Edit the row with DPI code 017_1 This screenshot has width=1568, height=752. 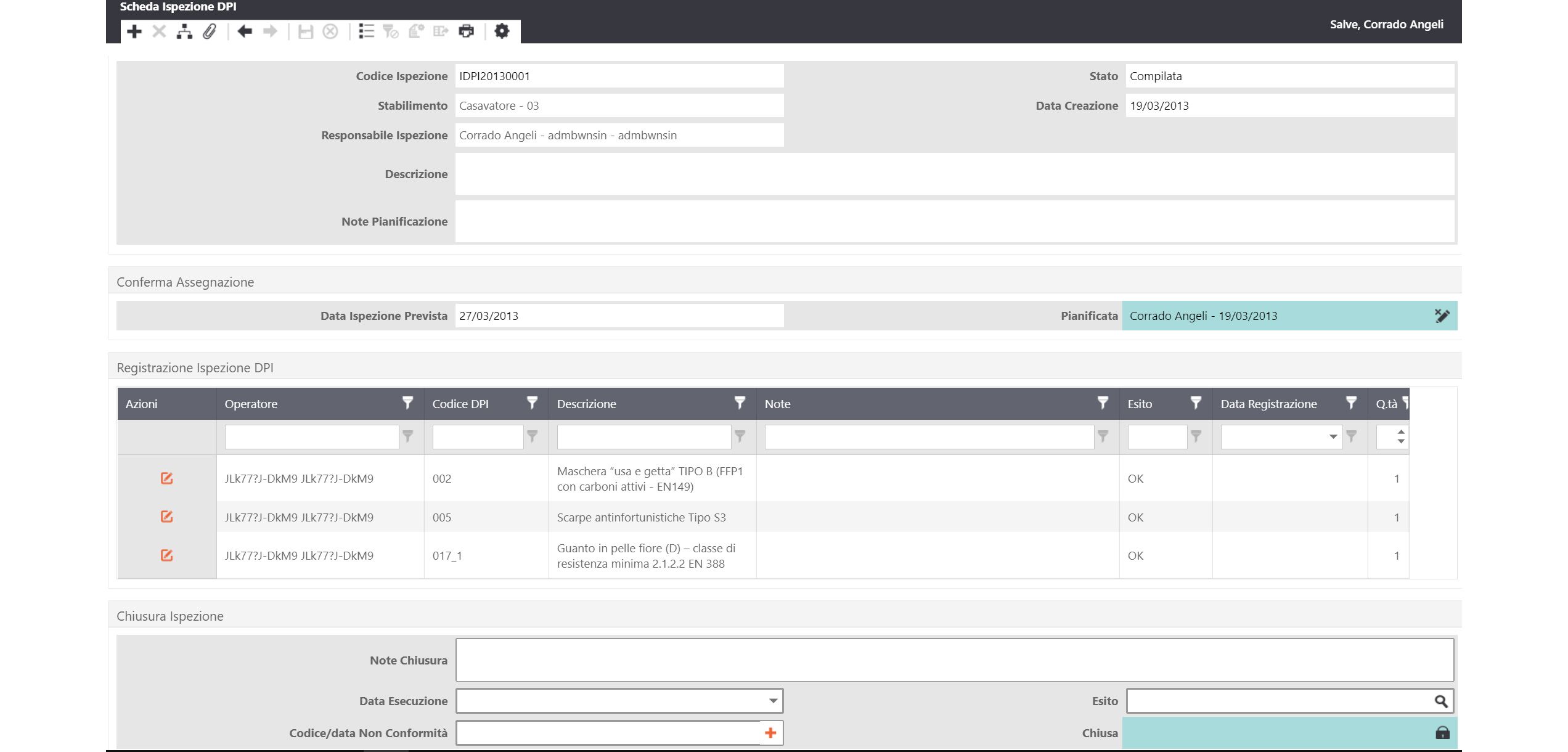tap(166, 555)
